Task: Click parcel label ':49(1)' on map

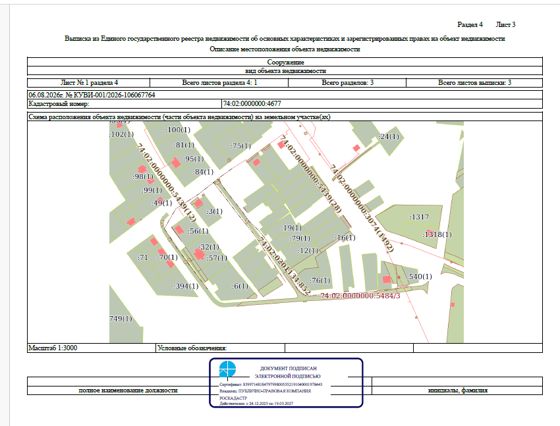Action: [162, 203]
